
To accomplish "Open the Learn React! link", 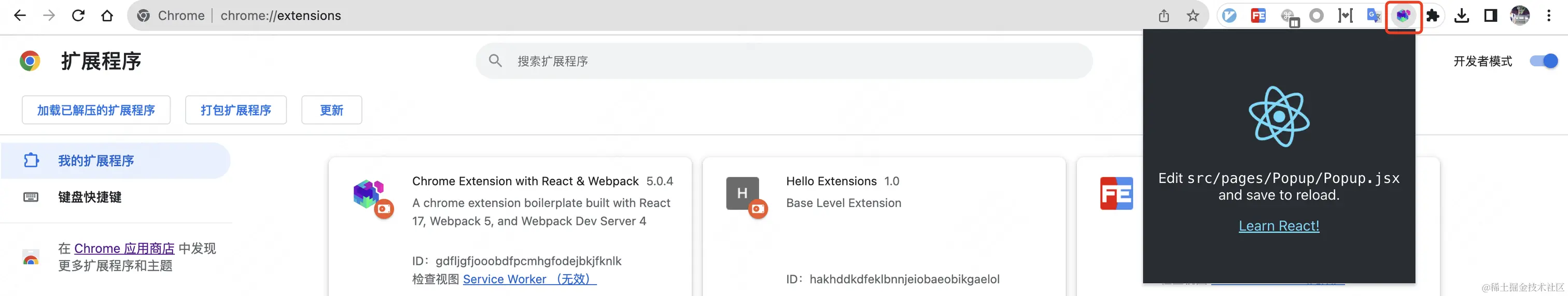I will pyautogui.click(x=1279, y=226).
